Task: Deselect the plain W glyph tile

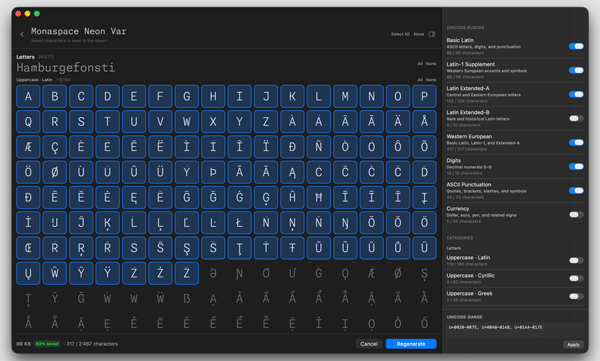Action: coord(187,121)
